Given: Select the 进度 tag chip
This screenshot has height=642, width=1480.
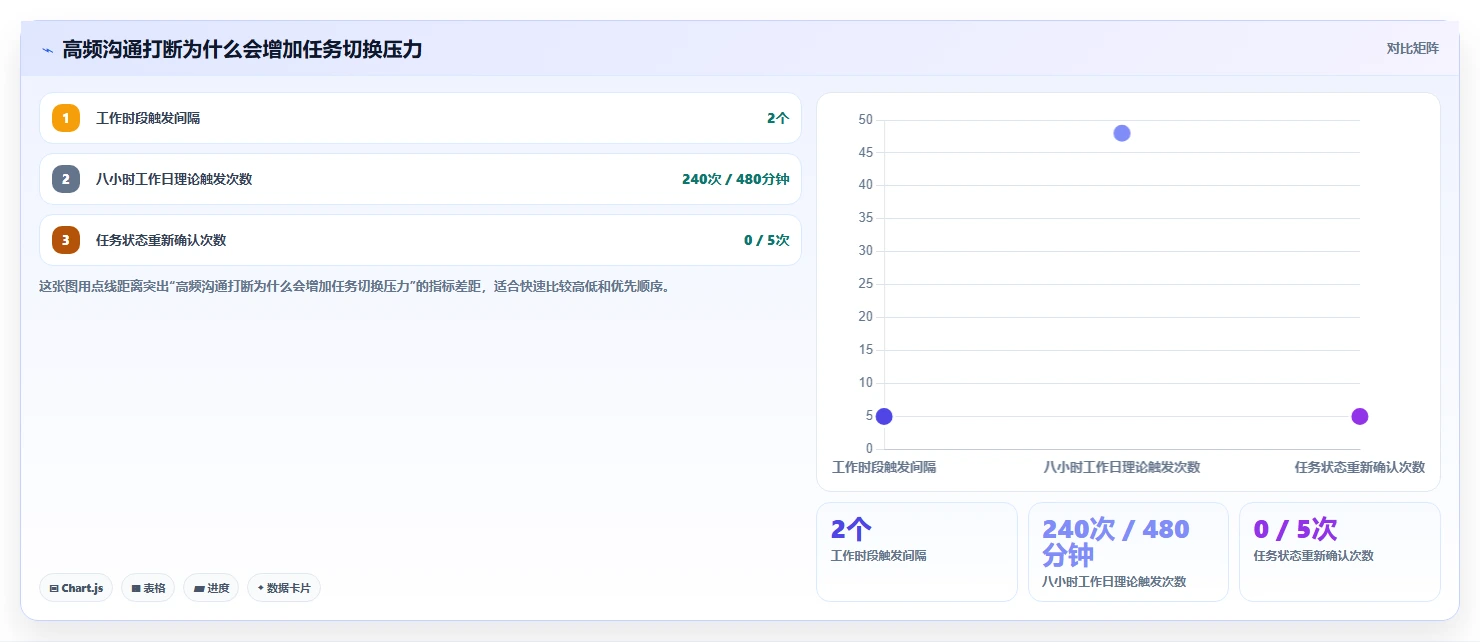Looking at the screenshot, I should 211,588.
